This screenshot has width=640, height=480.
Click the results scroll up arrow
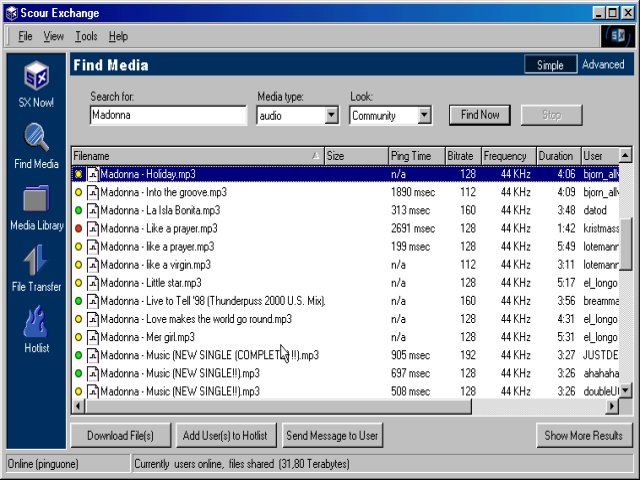(625, 155)
